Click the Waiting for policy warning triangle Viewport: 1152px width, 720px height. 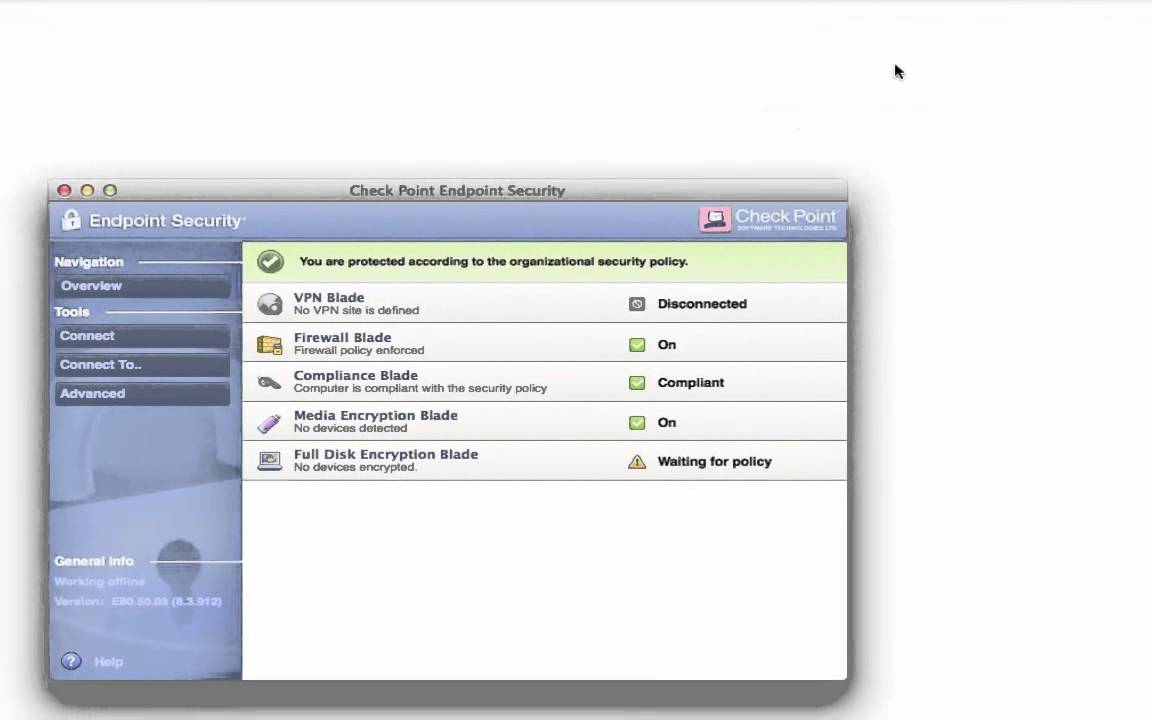[637, 461]
